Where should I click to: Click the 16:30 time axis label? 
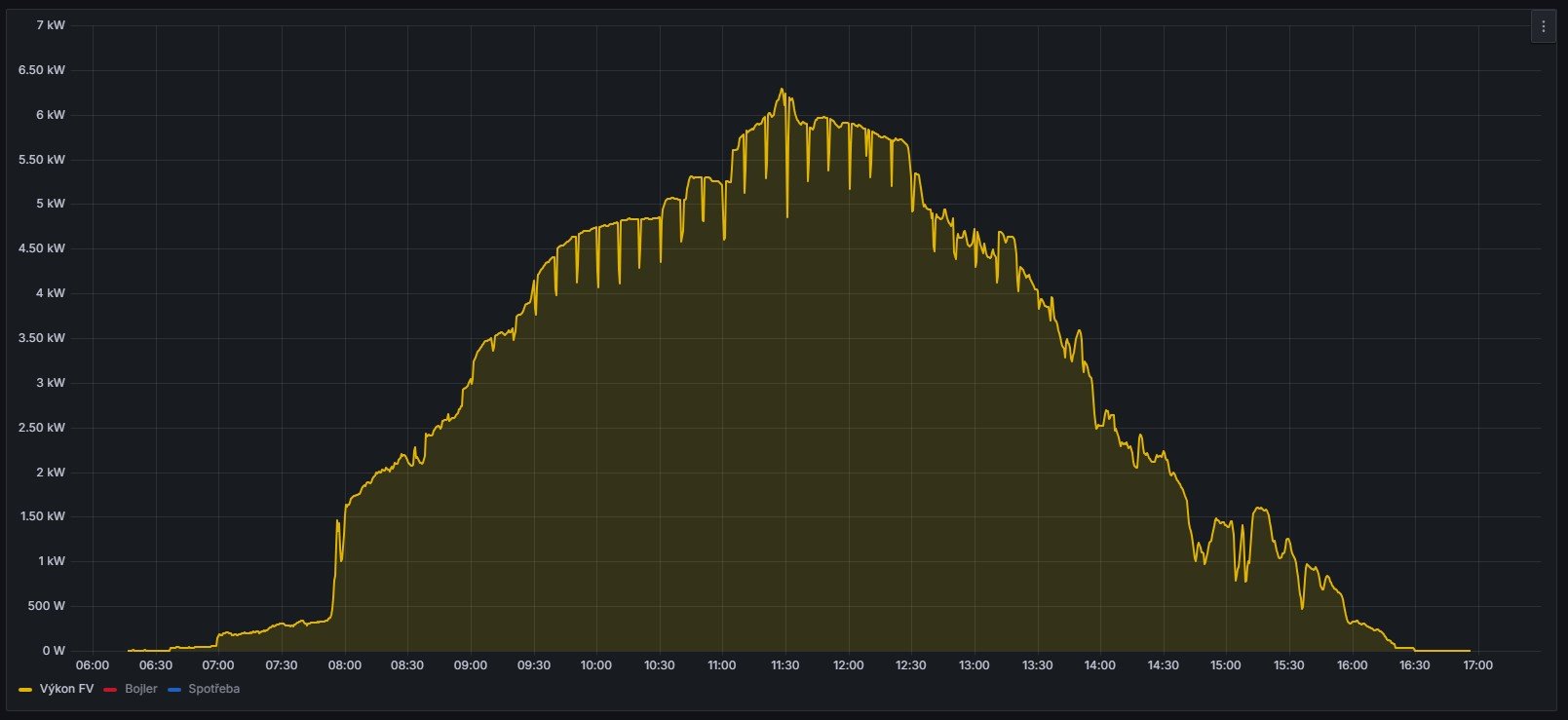1414,665
